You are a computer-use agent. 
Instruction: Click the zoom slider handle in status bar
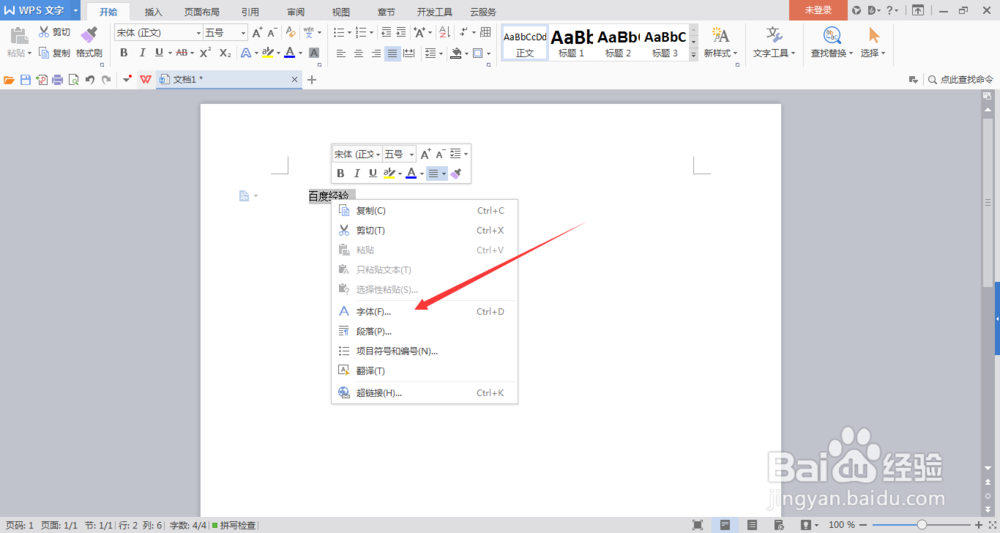(x=922, y=525)
